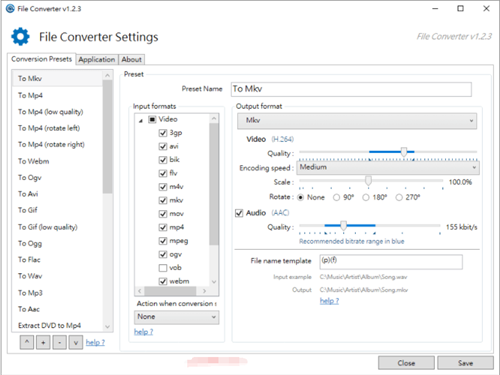Image resolution: width=500 pixels, height=375 pixels.
Task: Click input formats horizontal scroll right arrow
Action: pyautogui.click(x=205, y=291)
